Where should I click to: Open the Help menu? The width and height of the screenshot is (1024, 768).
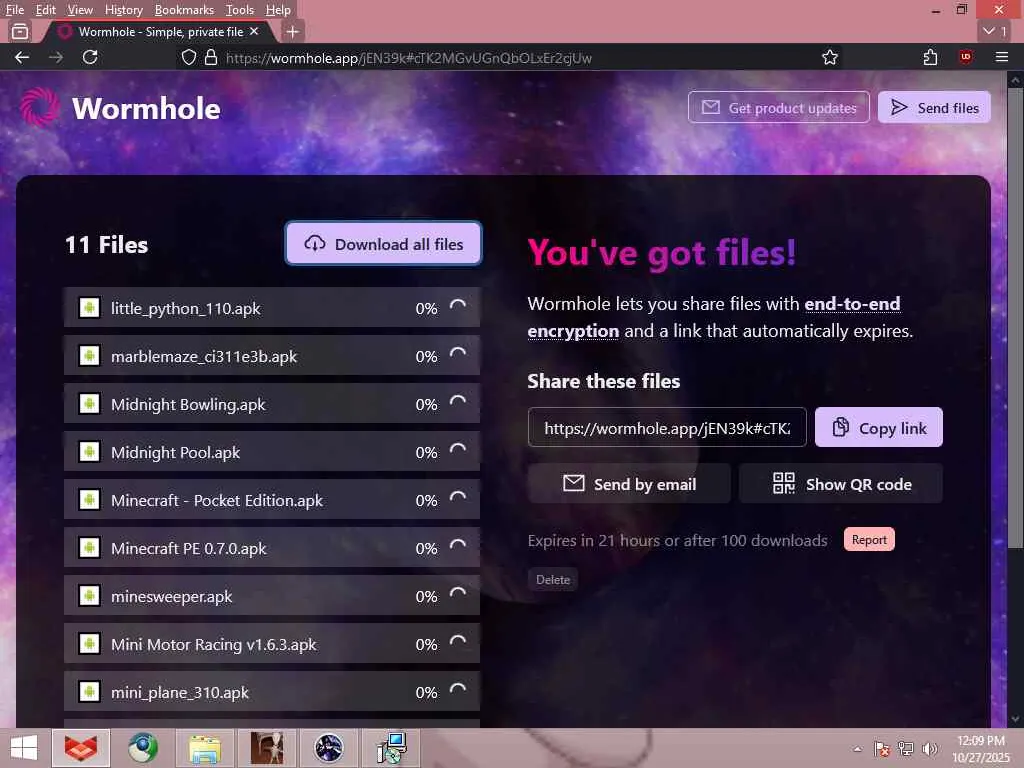pos(278,10)
